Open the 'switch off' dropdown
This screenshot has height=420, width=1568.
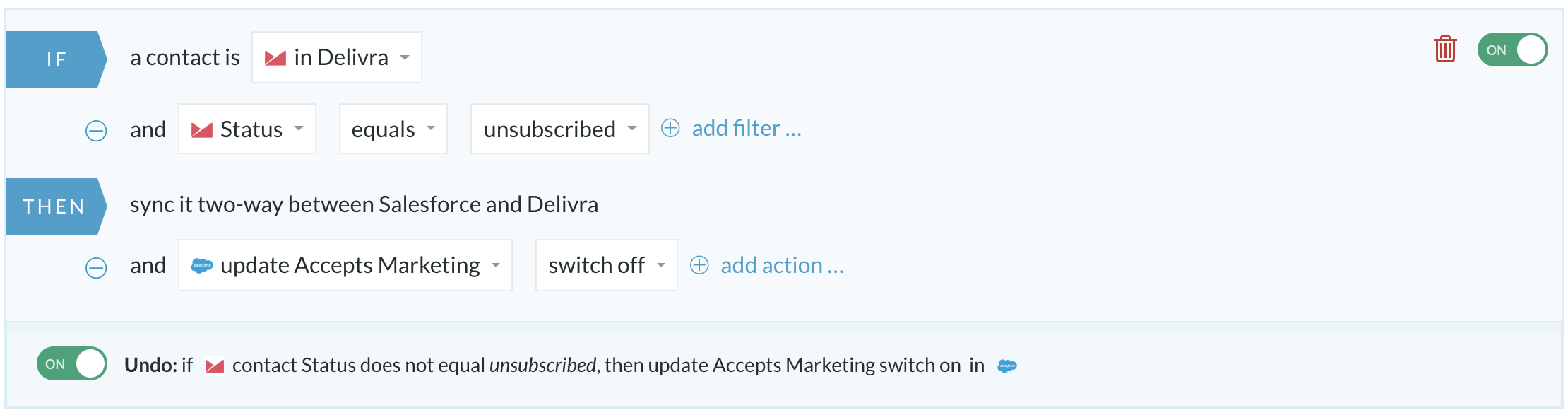pos(607,265)
